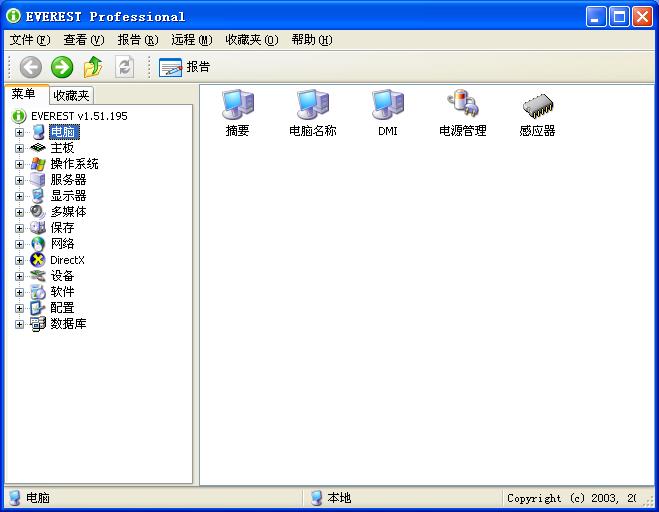This screenshot has height=512, width=659.
Task: Open the 报告(R) menu
Action: pos(138,40)
